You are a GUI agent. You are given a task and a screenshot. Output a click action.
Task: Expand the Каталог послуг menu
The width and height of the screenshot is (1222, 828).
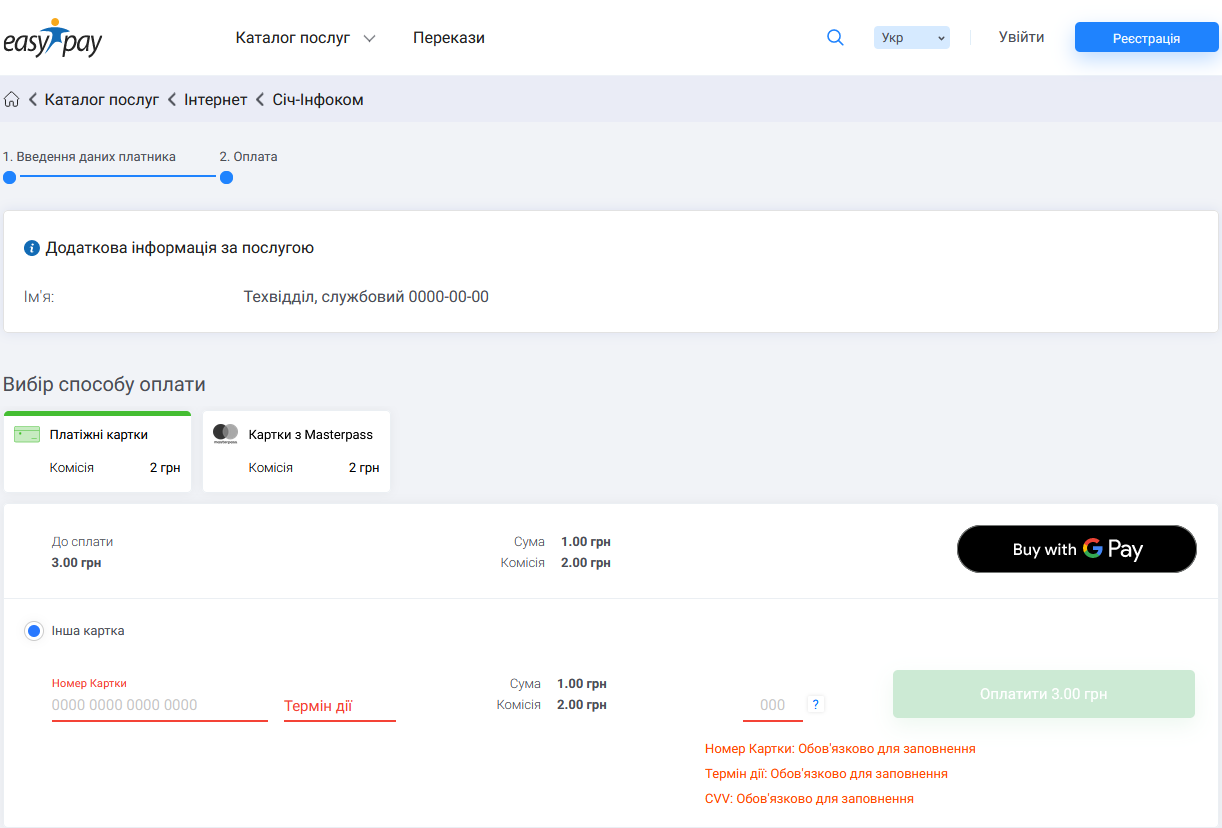pyautogui.click(x=305, y=38)
